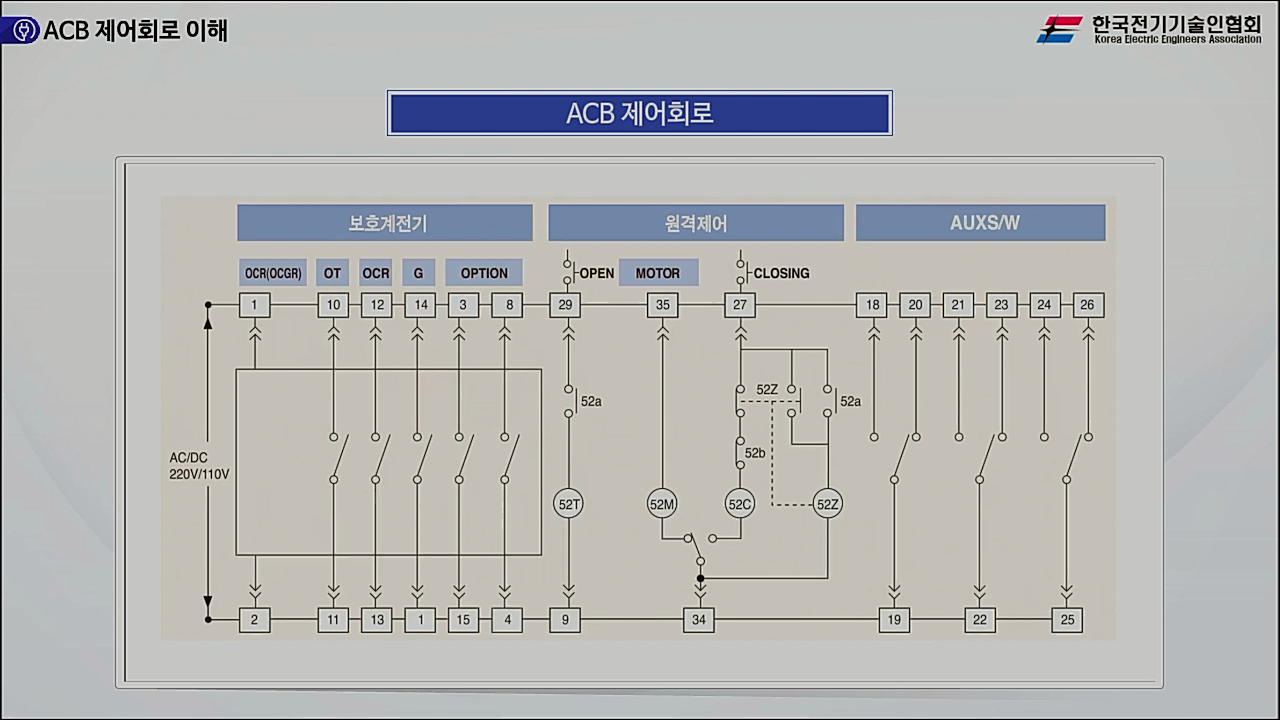
Task: Click terminal box 9
Action: (565, 620)
